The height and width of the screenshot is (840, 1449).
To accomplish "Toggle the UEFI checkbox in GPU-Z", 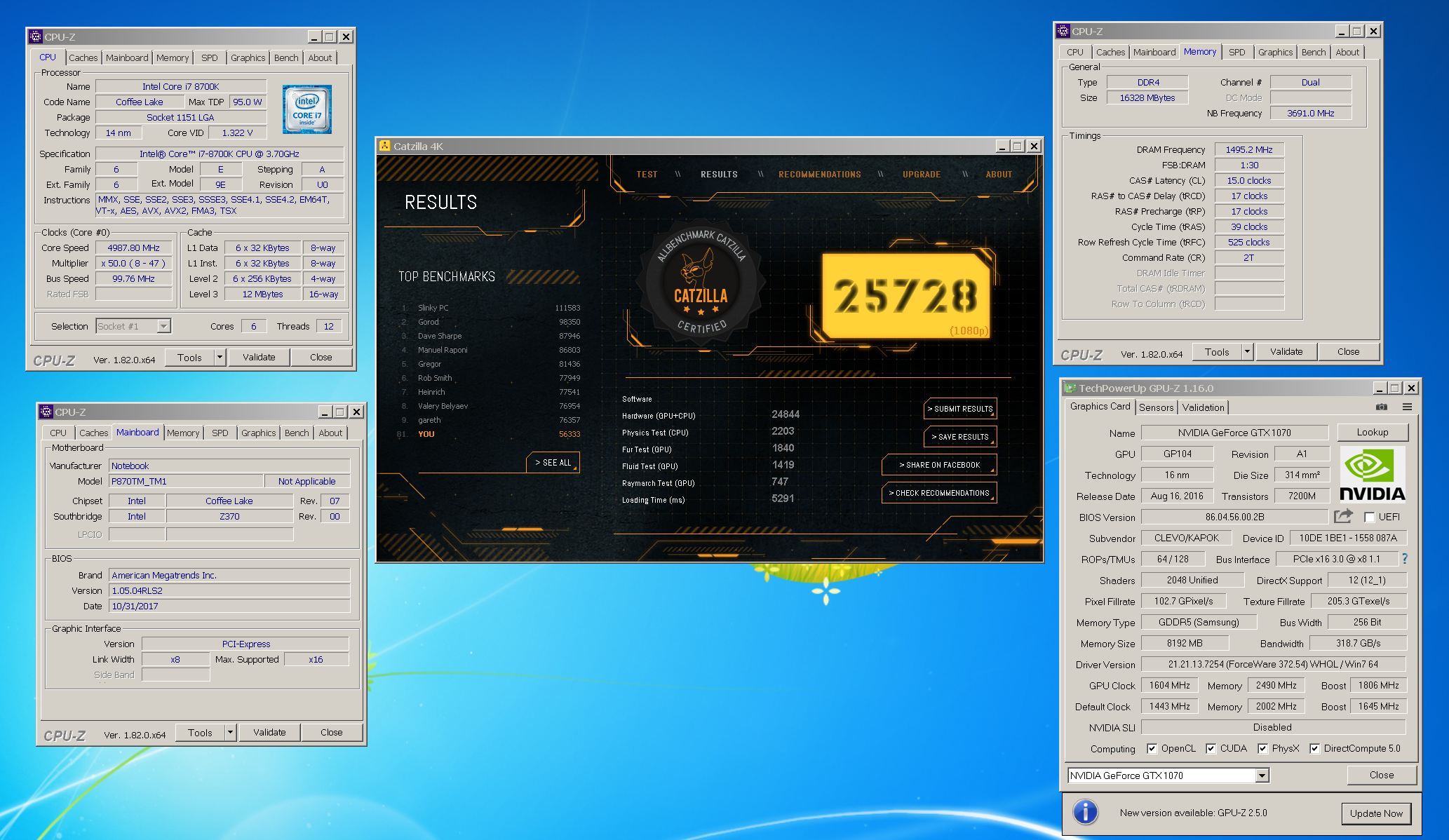I will tap(1369, 517).
